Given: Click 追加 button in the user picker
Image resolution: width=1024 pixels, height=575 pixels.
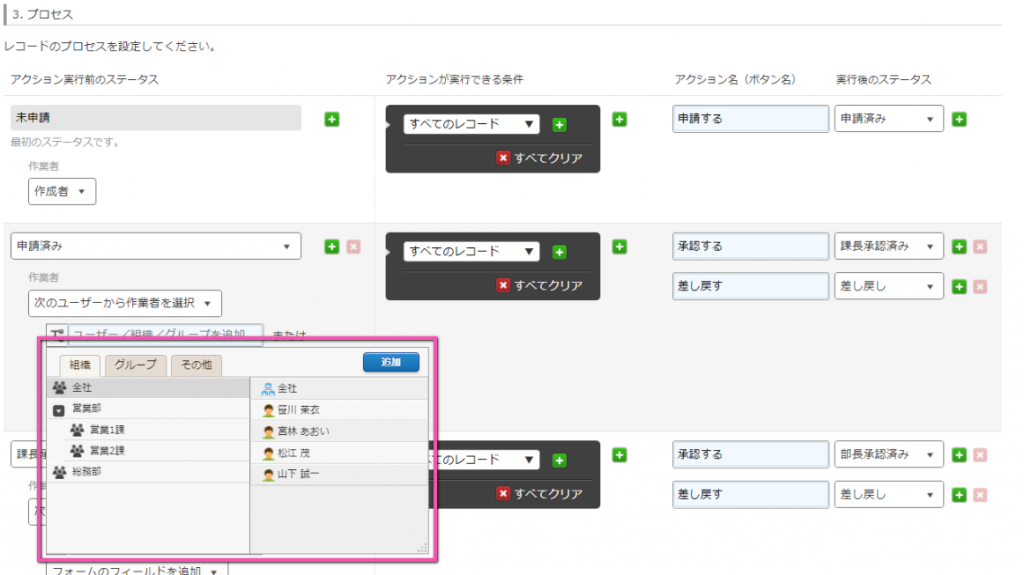Looking at the screenshot, I should click(x=391, y=362).
